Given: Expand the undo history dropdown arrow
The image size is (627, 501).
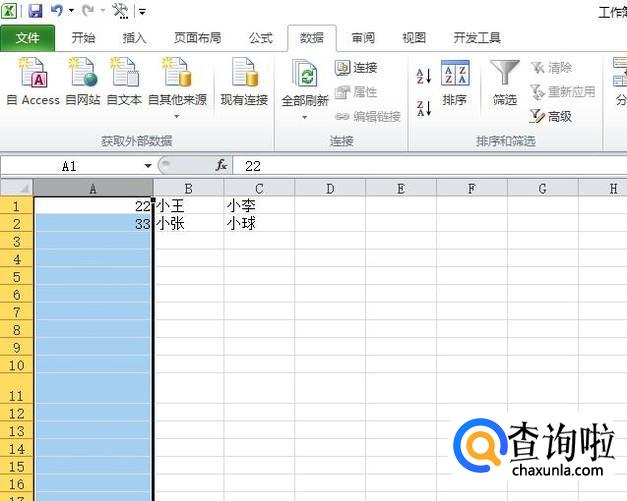Looking at the screenshot, I should tap(71, 10).
